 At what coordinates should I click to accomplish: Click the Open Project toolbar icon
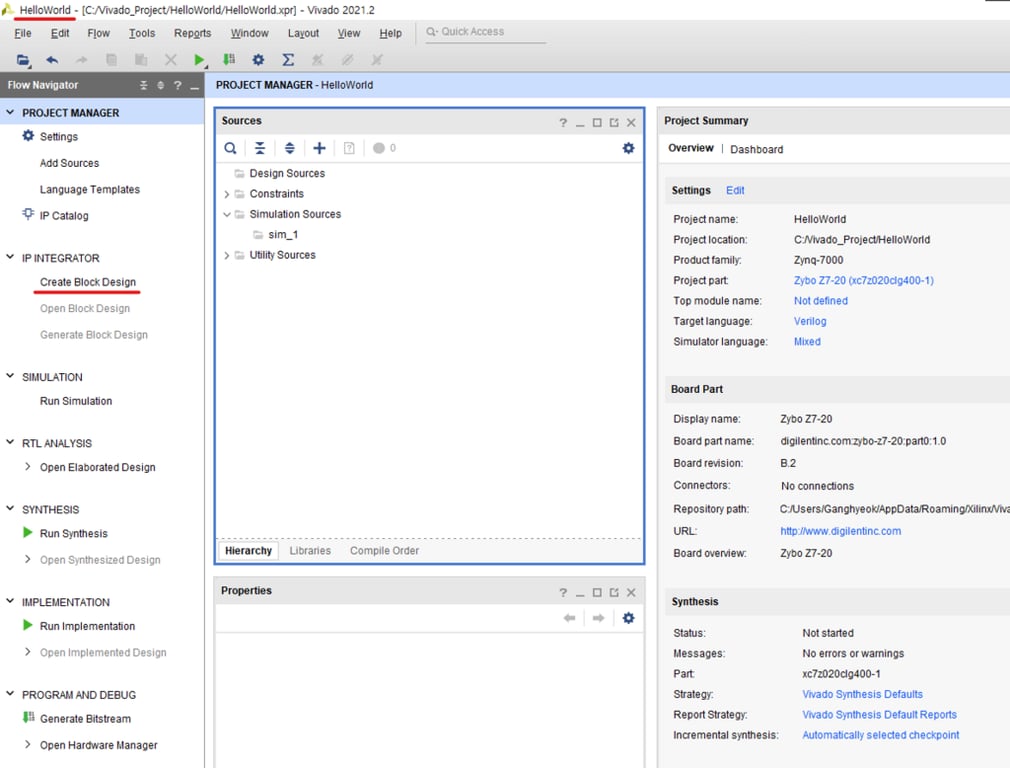(x=23, y=60)
